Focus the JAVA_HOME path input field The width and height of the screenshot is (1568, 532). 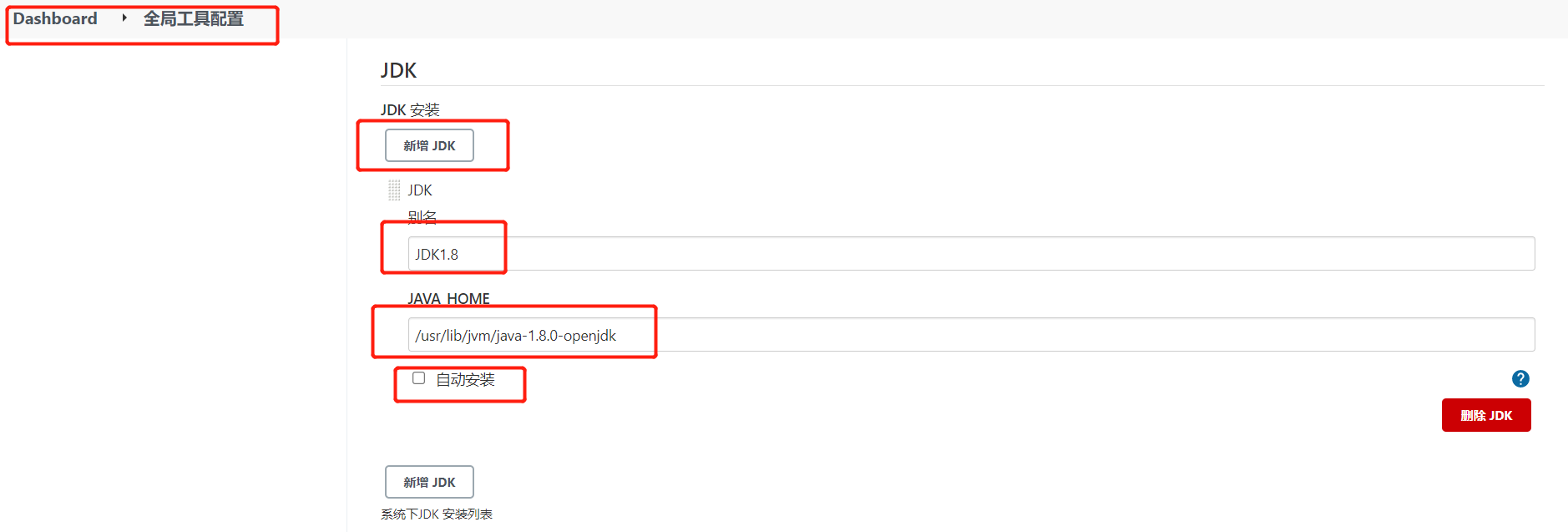coord(971,335)
